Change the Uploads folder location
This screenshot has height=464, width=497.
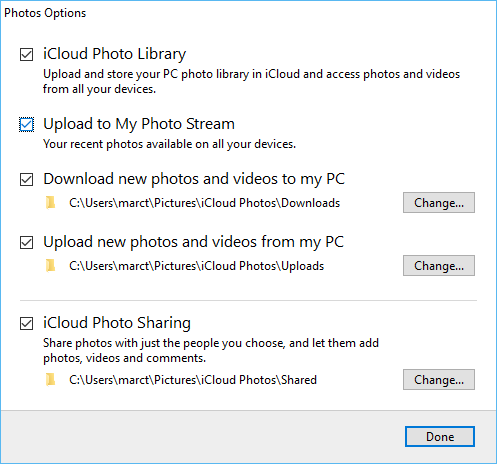coord(439,266)
